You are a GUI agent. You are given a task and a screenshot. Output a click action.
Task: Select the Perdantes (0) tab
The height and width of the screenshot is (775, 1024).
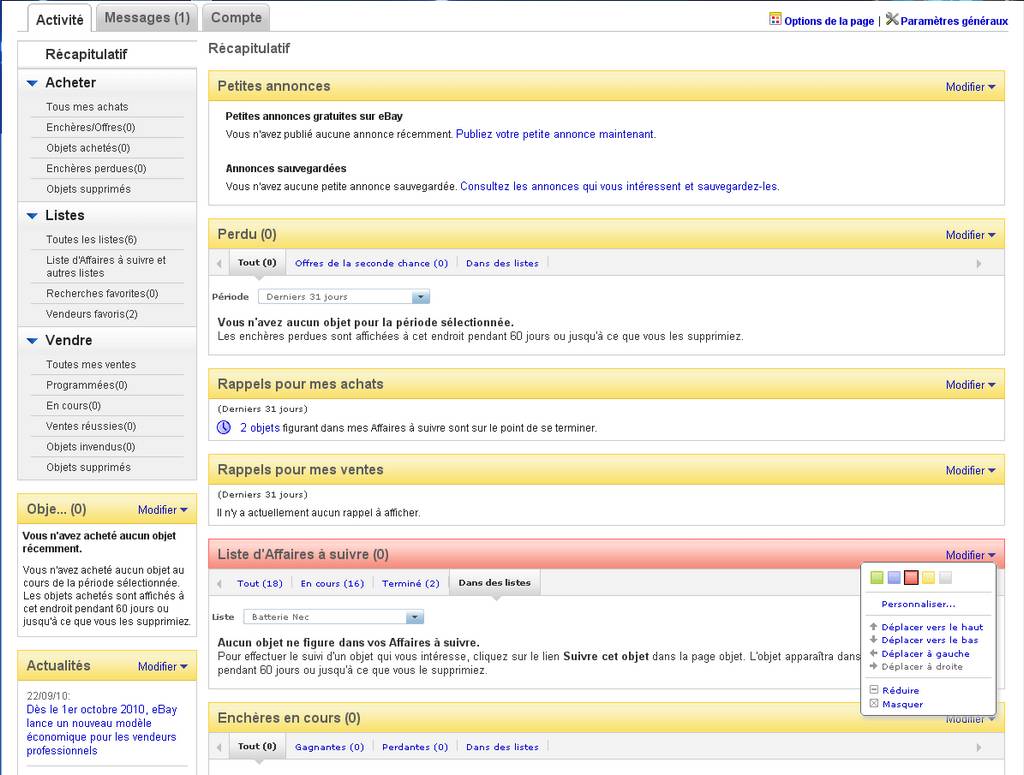[415, 747]
